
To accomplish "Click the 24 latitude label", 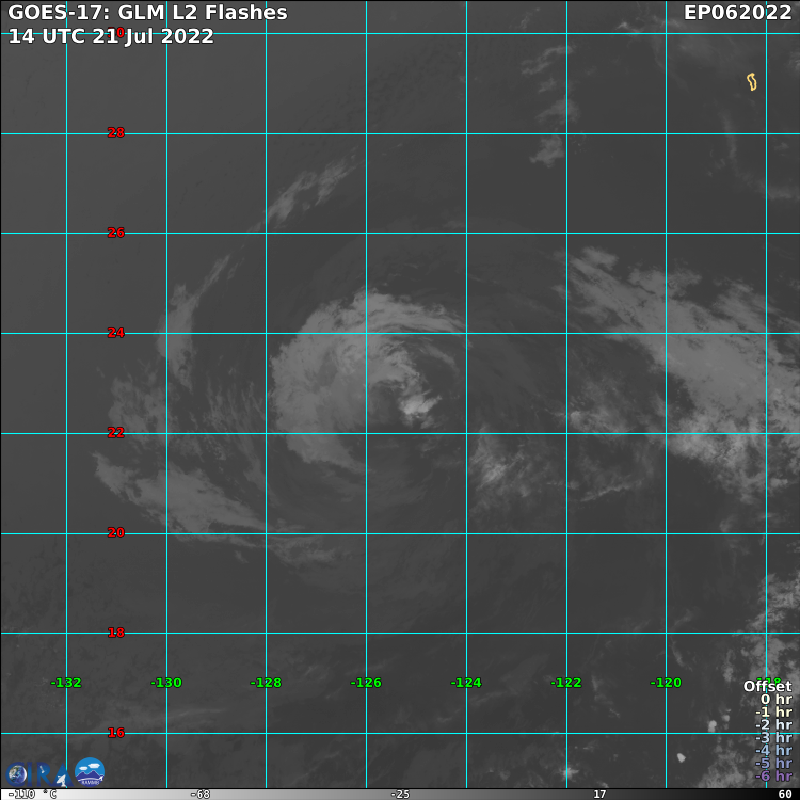I will tap(116, 333).
